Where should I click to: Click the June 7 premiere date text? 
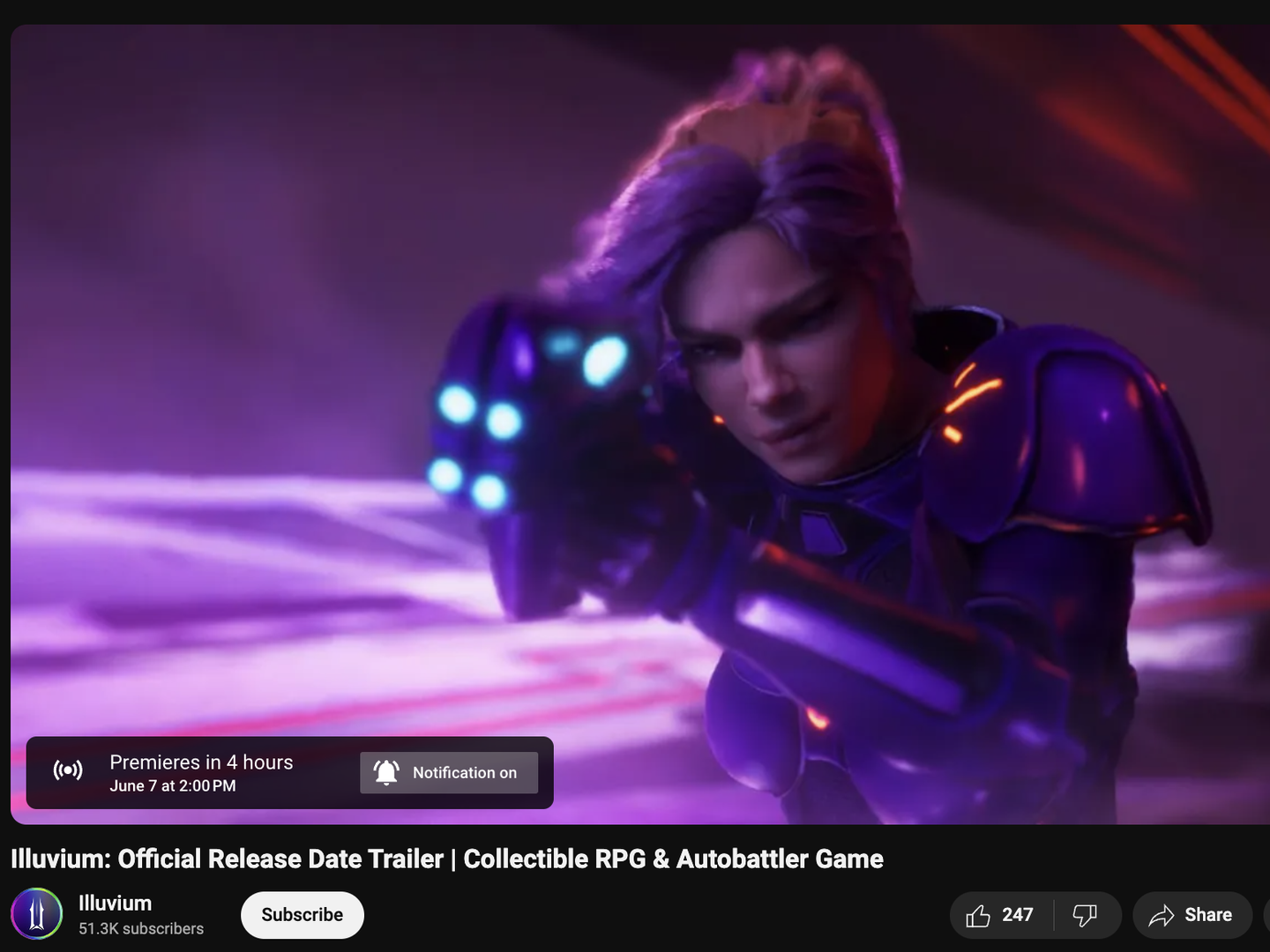tap(171, 785)
